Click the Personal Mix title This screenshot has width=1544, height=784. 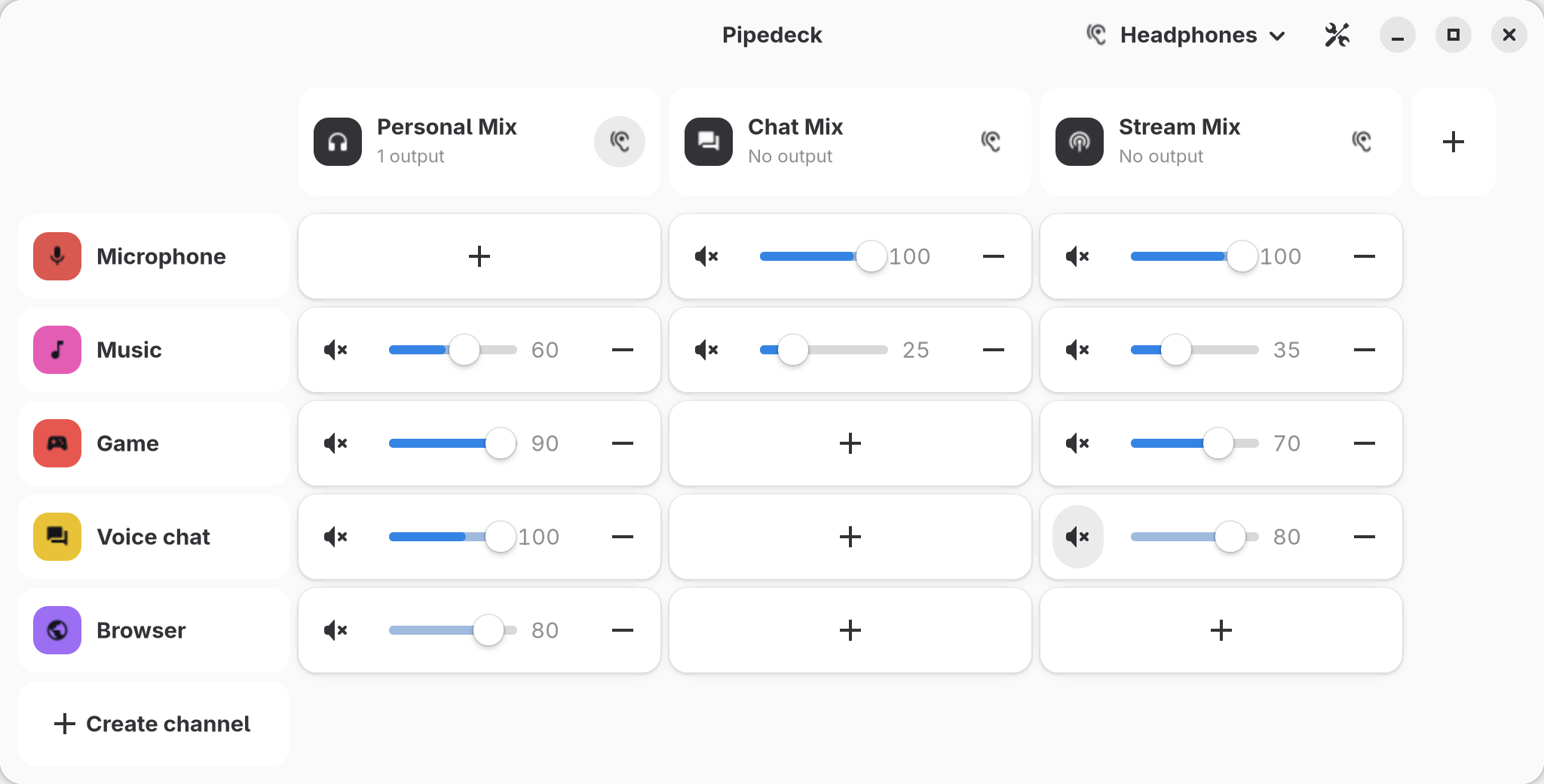click(x=447, y=127)
